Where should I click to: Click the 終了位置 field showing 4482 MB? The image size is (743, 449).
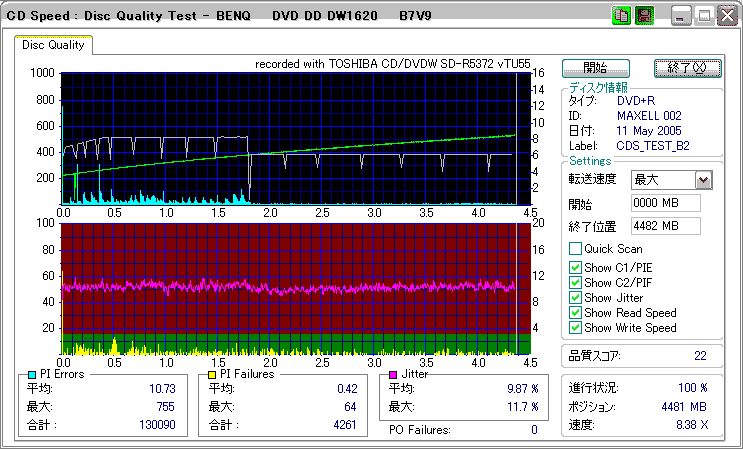tap(666, 226)
